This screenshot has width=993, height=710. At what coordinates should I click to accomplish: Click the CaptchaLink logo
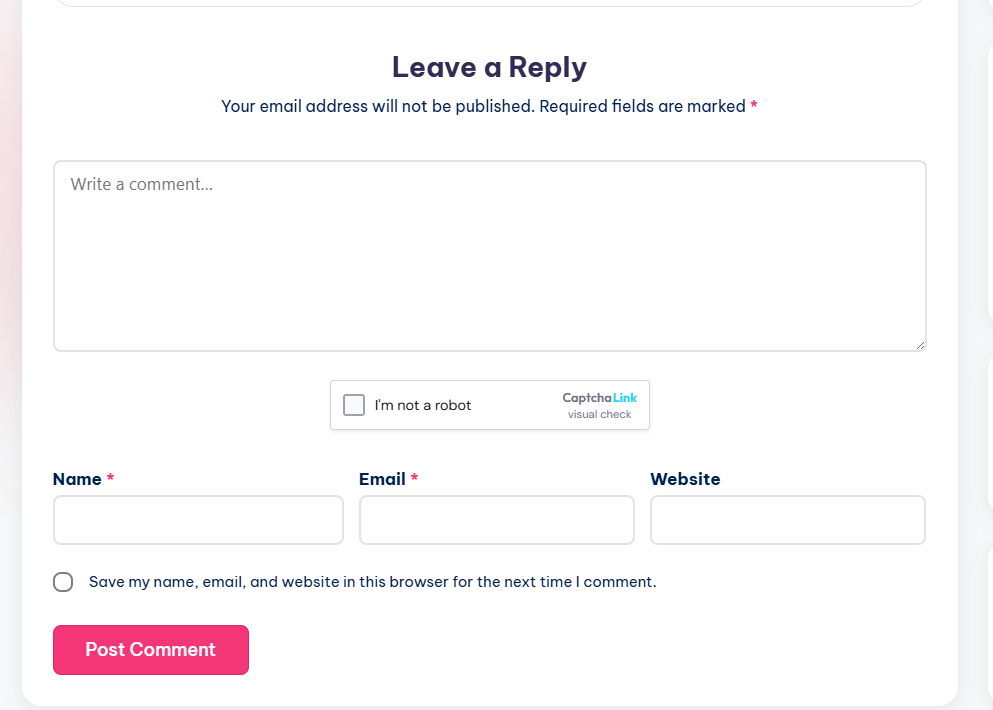pyautogui.click(x=599, y=398)
